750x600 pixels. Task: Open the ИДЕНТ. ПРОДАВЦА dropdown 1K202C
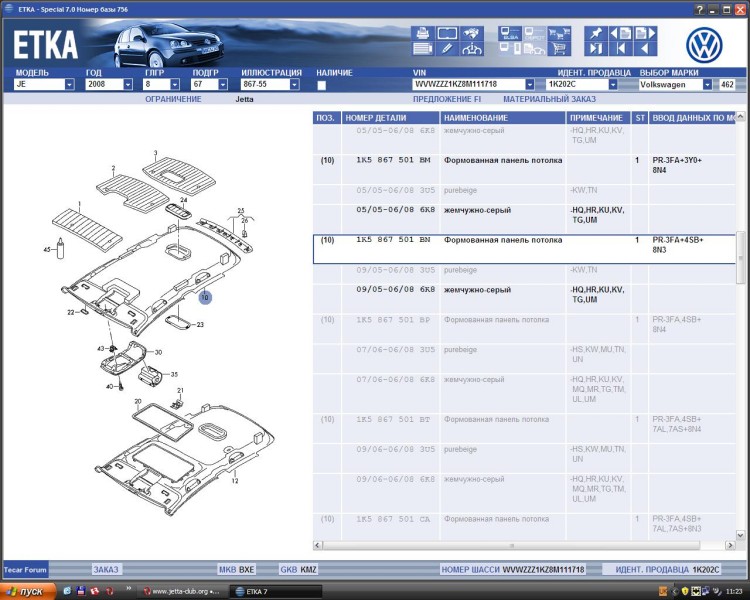point(613,85)
